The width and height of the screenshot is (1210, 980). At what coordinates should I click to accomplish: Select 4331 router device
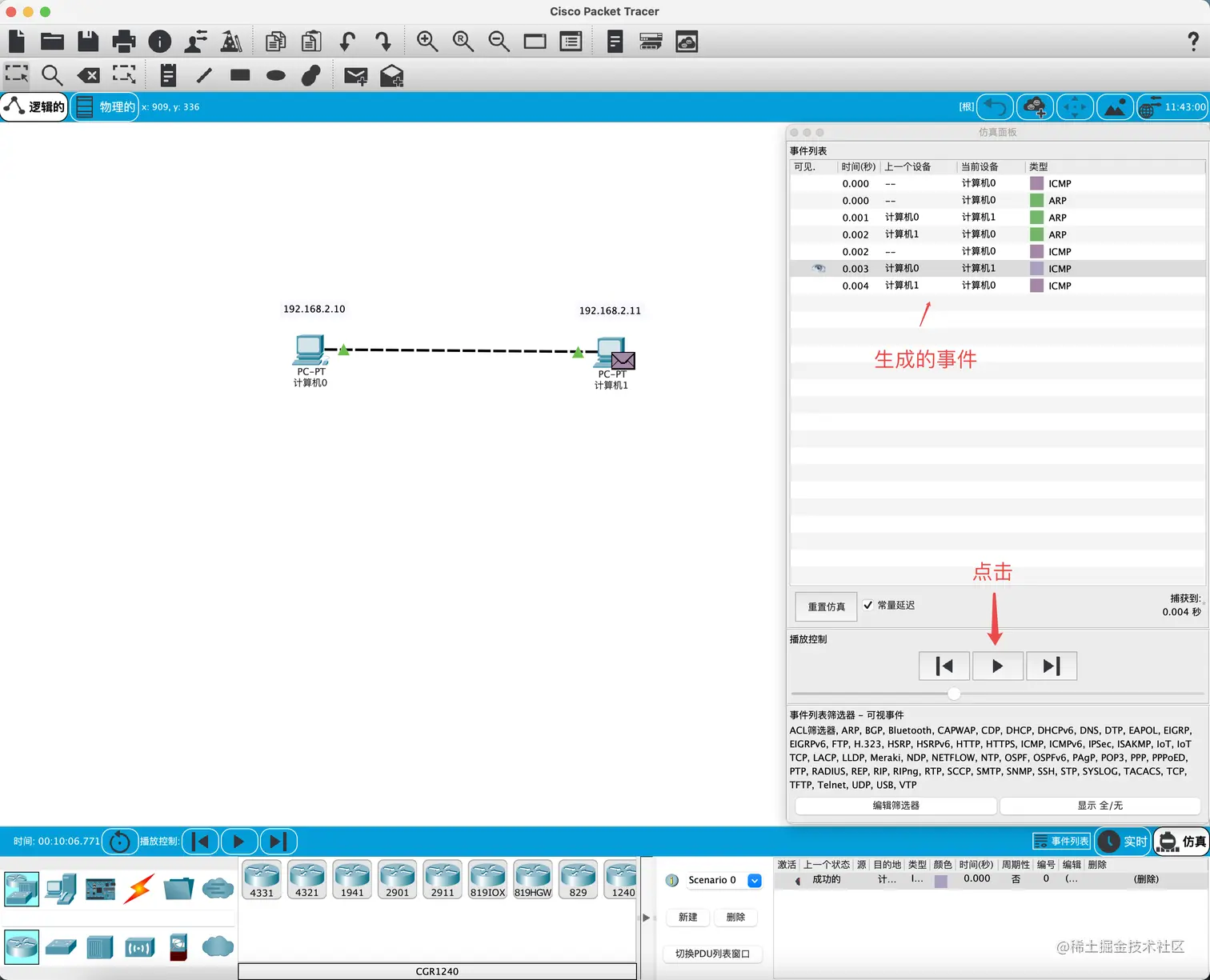click(x=262, y=880)
